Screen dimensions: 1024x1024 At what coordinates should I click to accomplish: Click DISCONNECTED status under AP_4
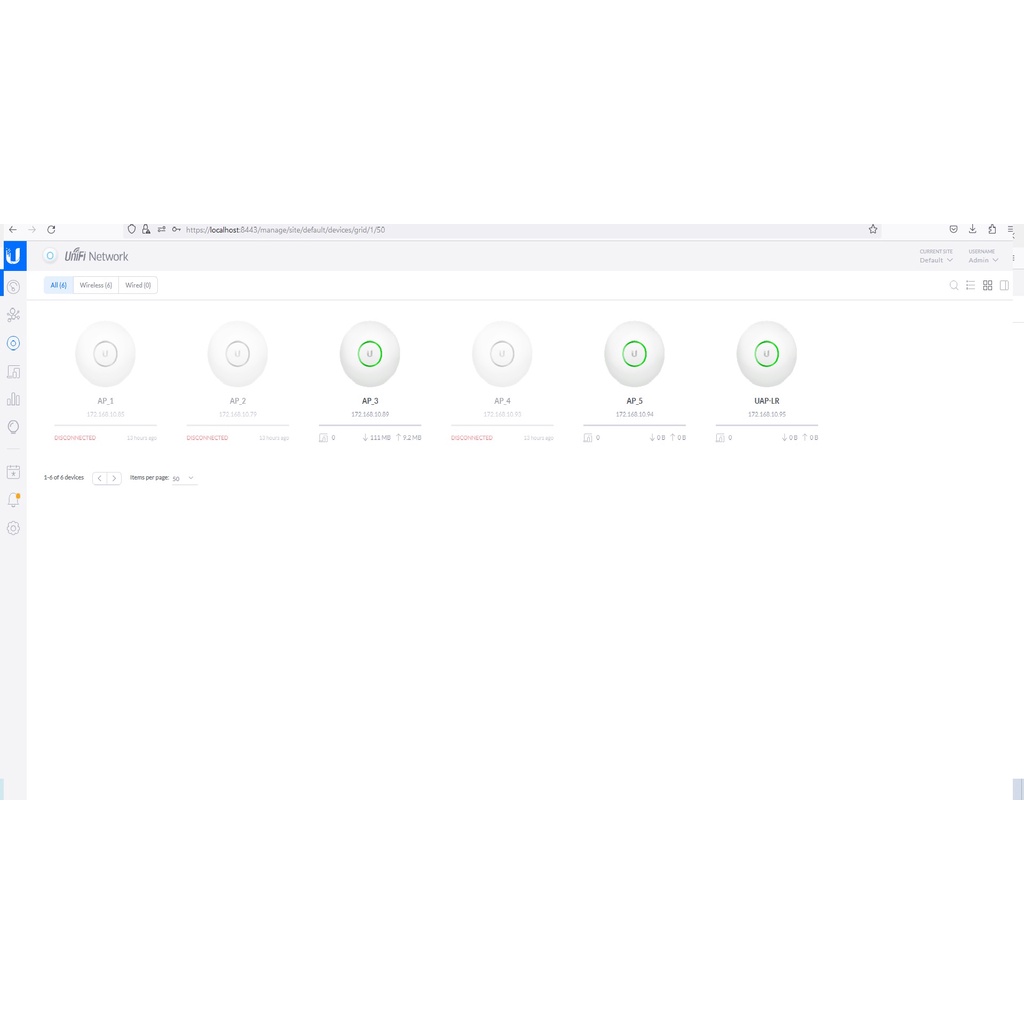coord(472,438)
